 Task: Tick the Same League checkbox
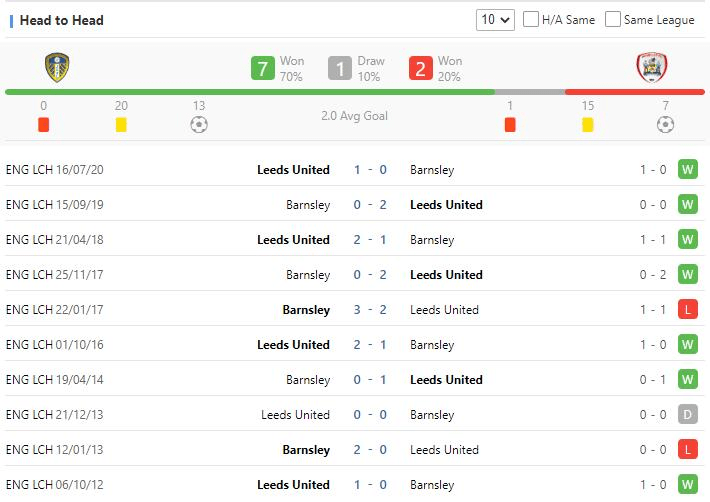[x=611, y=19]
